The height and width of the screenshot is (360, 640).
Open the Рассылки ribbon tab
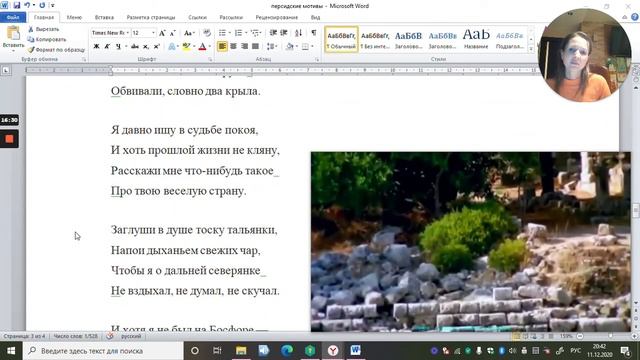click(231, 18)
